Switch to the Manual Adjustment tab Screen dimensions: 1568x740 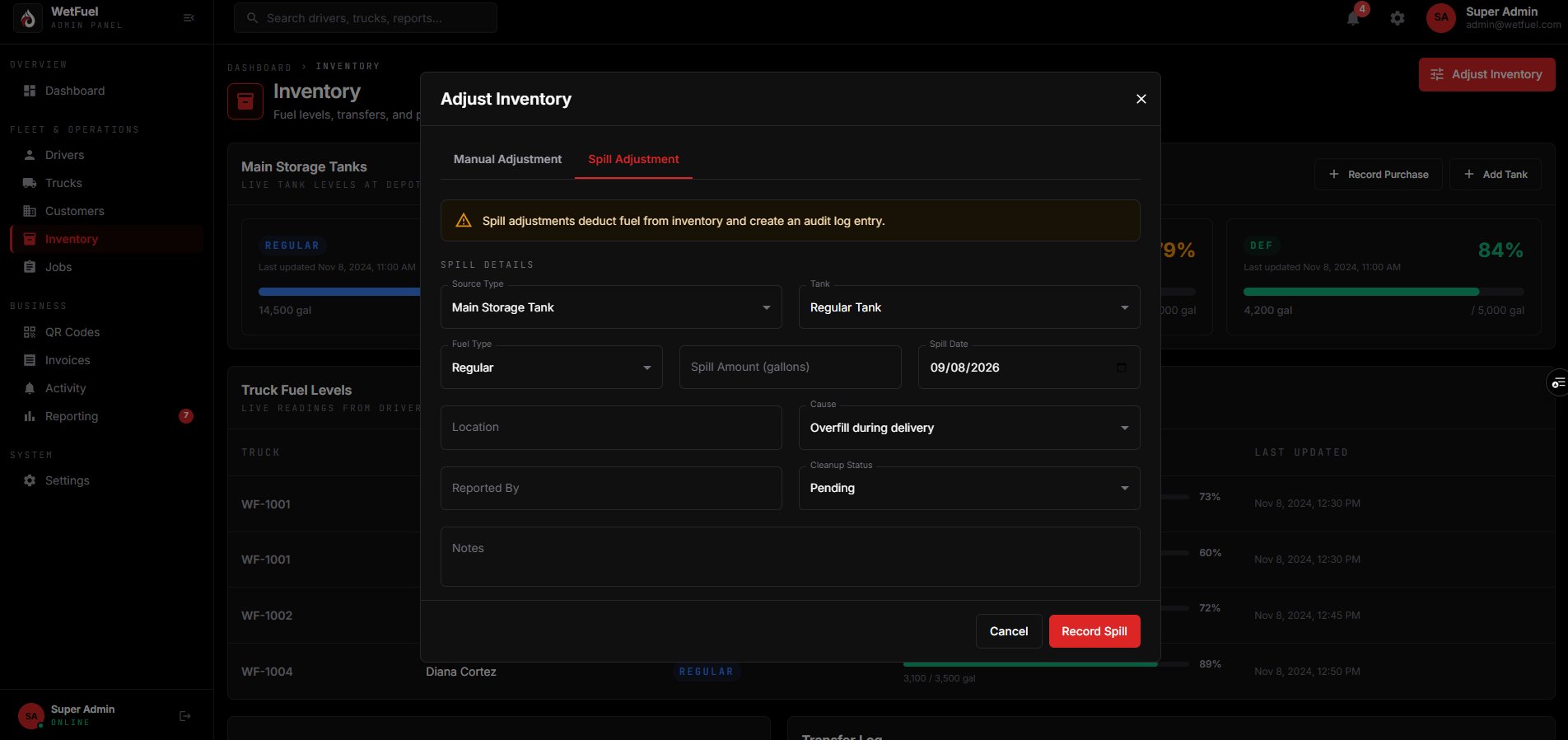507,159
